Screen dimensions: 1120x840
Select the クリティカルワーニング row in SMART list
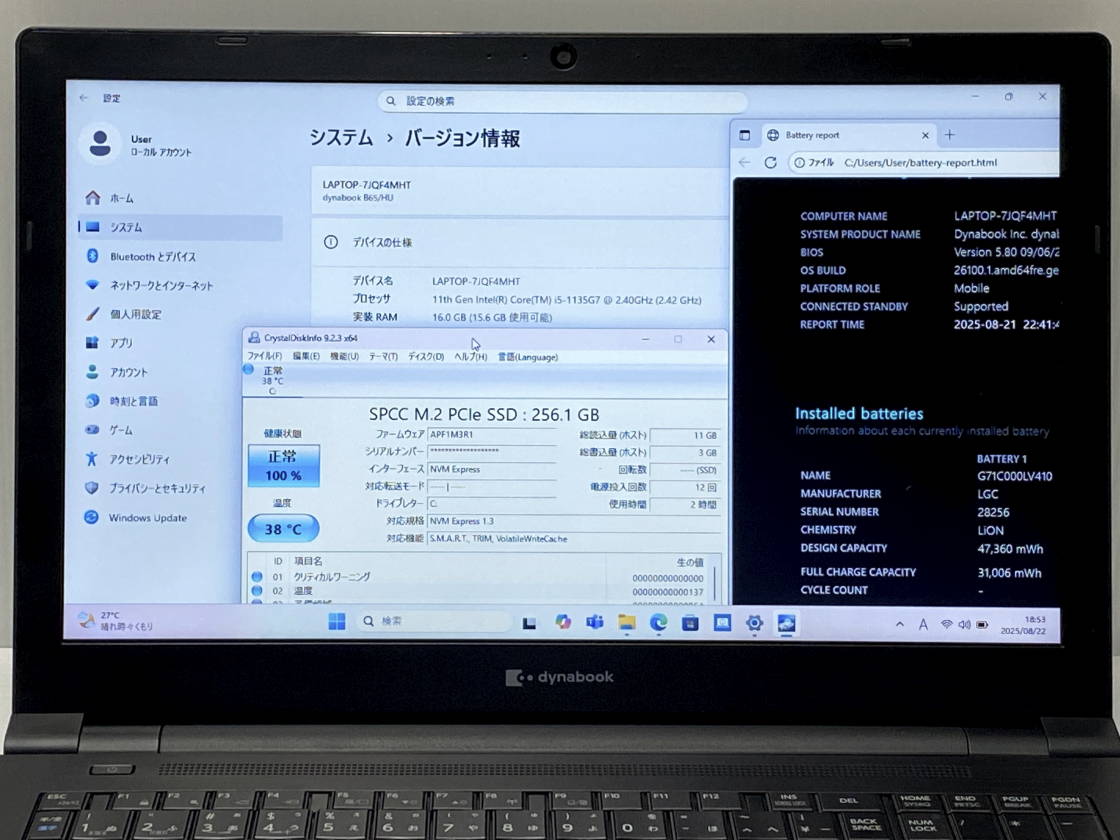[478, 577]
